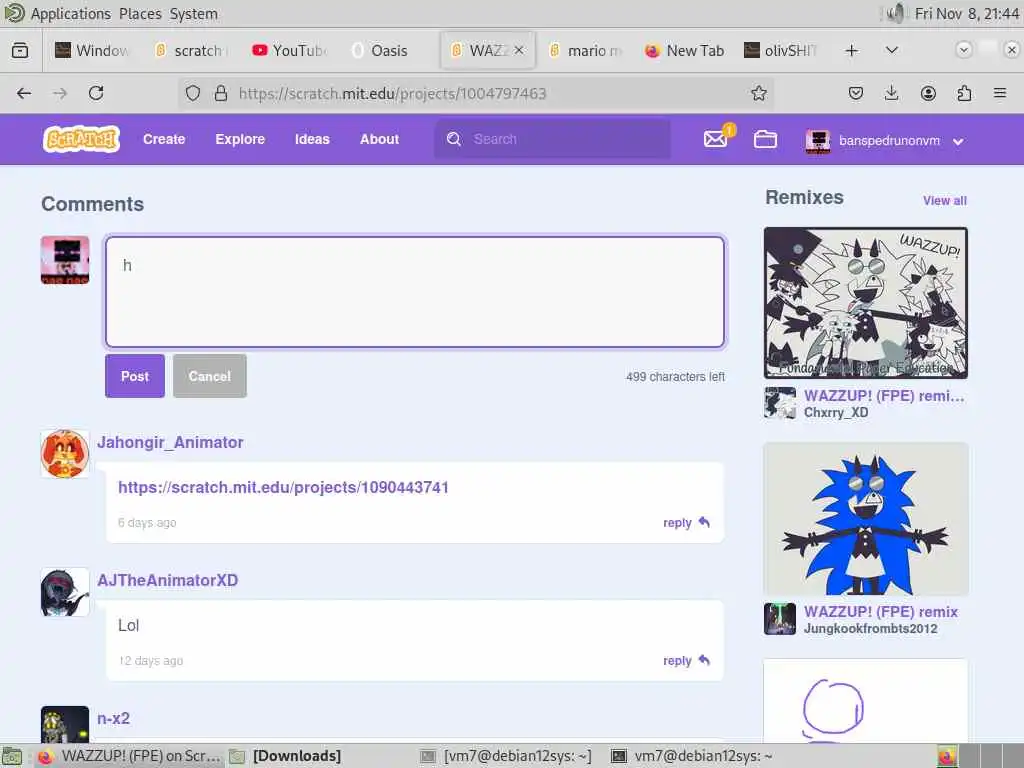Open the My Stuff folder icon

click(x=765, y=139)
